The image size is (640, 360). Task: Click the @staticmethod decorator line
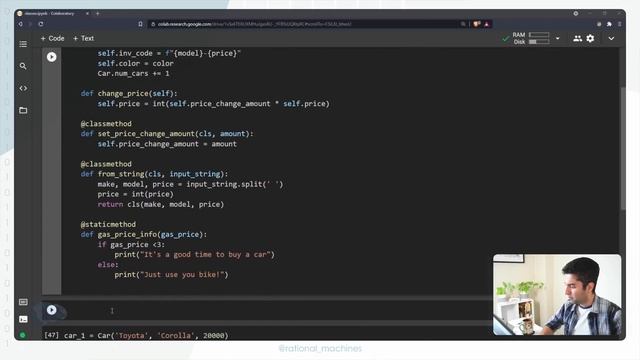coord(108,224)
